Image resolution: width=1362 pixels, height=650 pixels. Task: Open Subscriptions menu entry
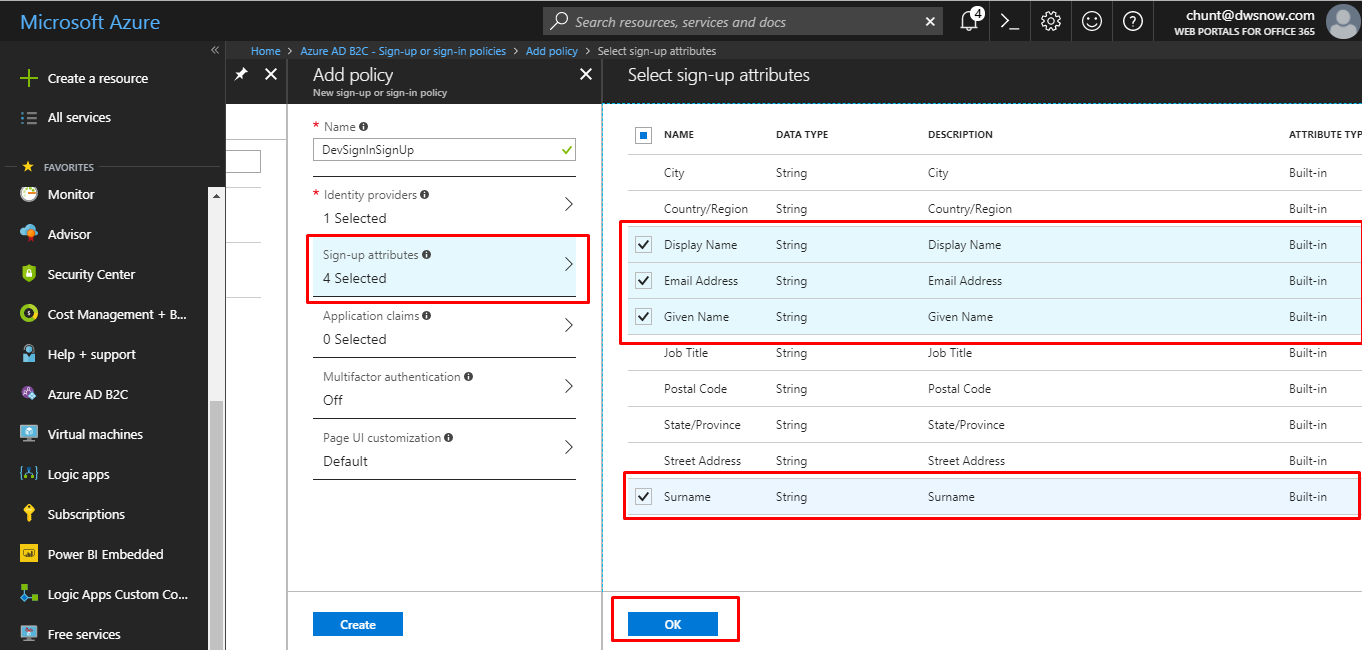click(x=86, y=514)
